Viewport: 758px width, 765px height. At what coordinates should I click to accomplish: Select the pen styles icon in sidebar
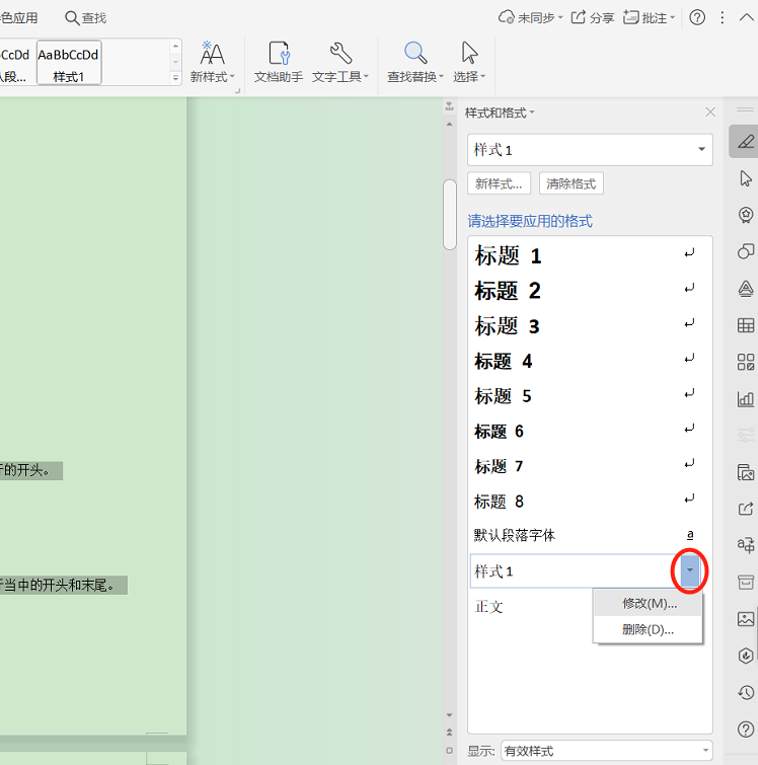[x=745, y=141]
